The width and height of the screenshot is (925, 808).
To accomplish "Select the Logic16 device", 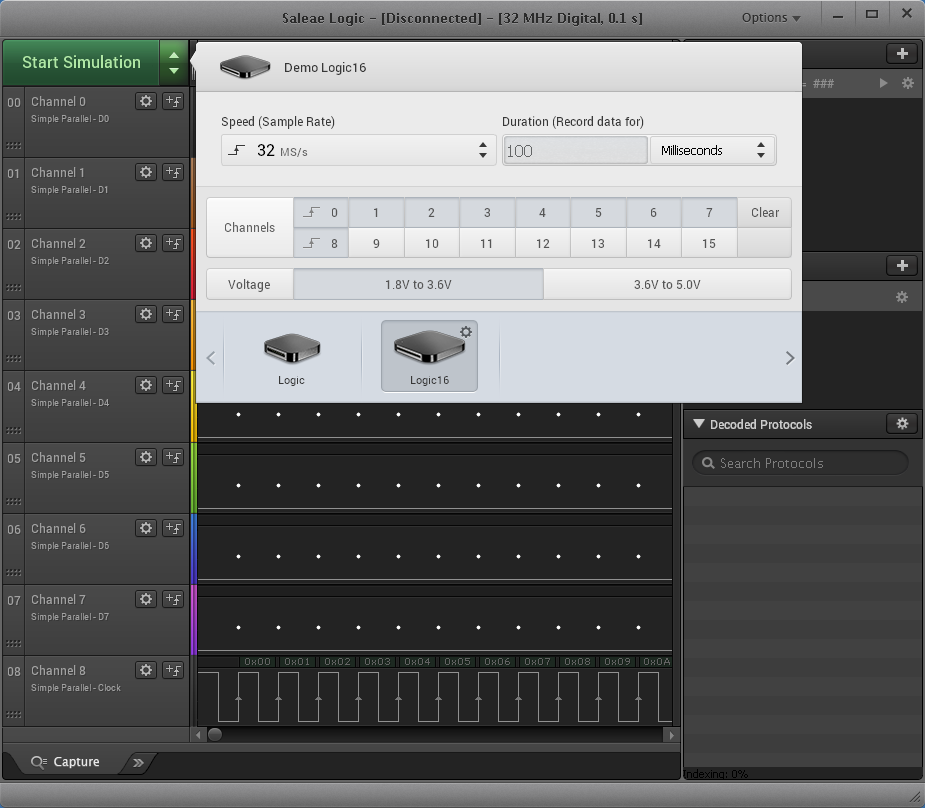I will pos(429,356).
